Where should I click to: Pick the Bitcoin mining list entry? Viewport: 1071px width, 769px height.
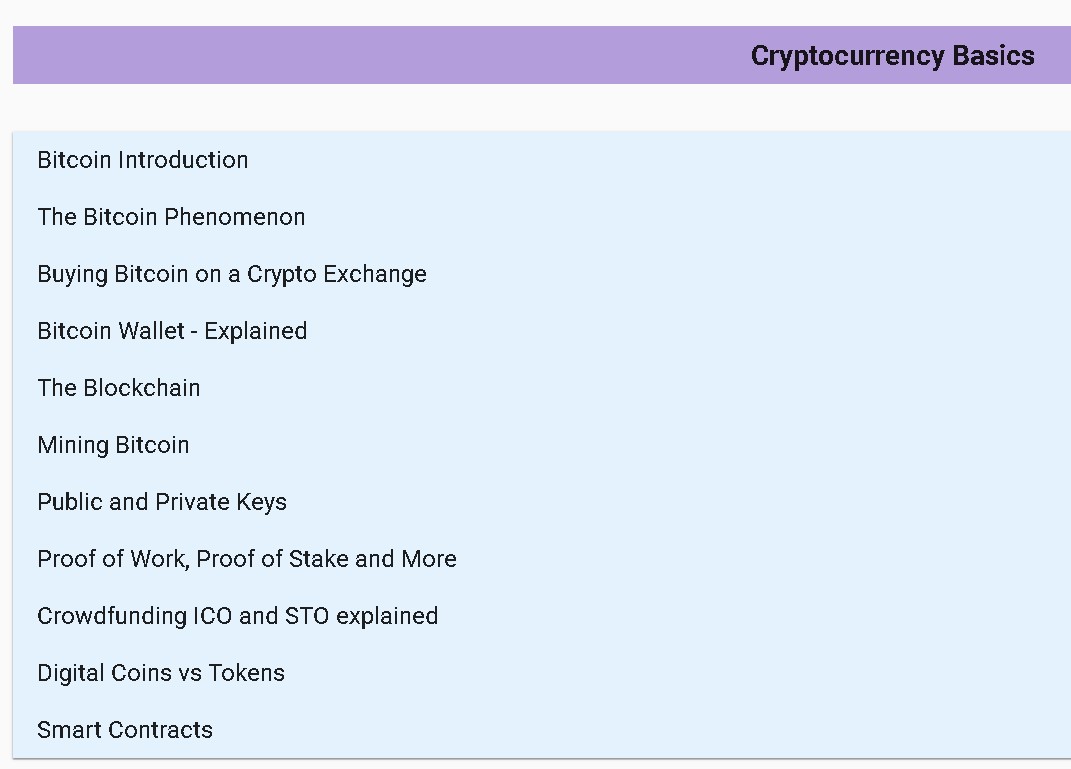pyautogui.click(x=113, y=445)
